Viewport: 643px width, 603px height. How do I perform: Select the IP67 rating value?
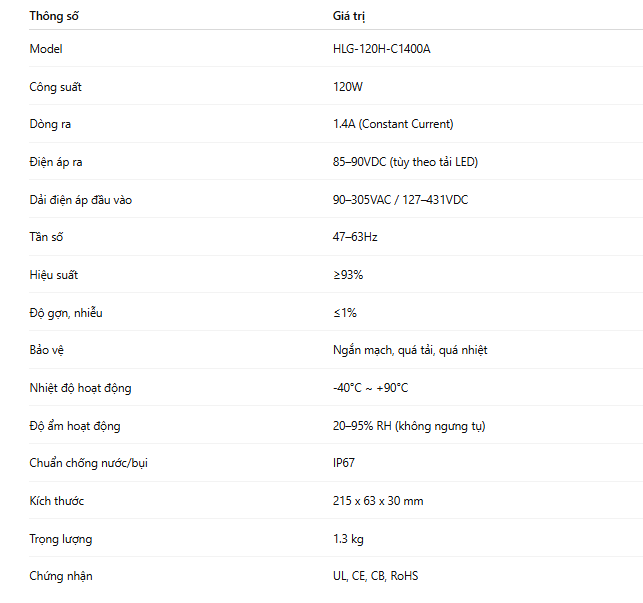pos(344,463)
